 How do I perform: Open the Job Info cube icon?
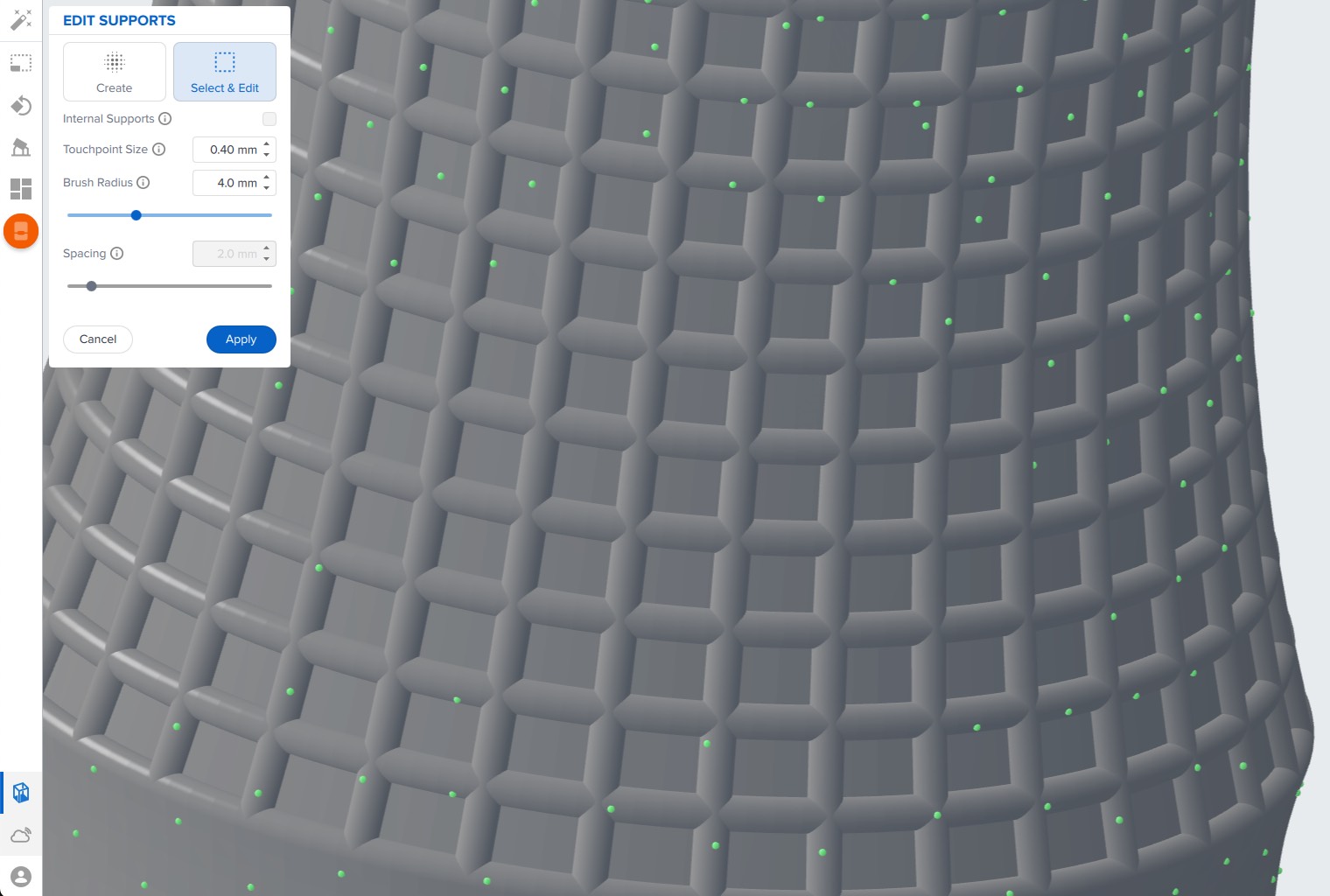click(21, 793)
